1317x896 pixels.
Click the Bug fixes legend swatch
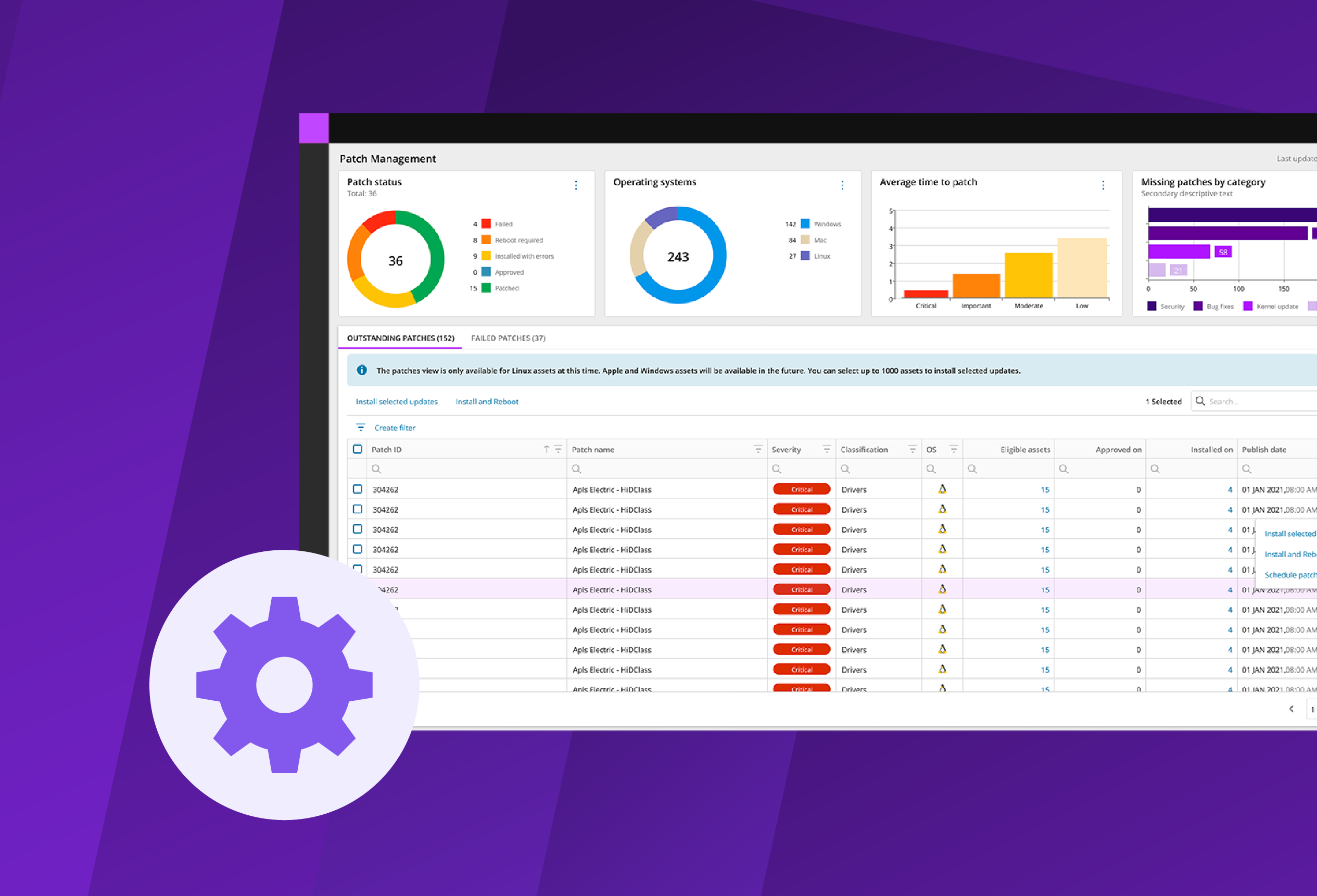tap(1197, 306)
